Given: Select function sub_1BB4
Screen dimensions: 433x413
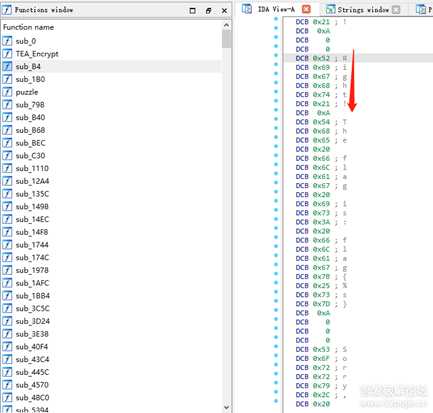Looking at the screenshot, I should coord(32,296).
